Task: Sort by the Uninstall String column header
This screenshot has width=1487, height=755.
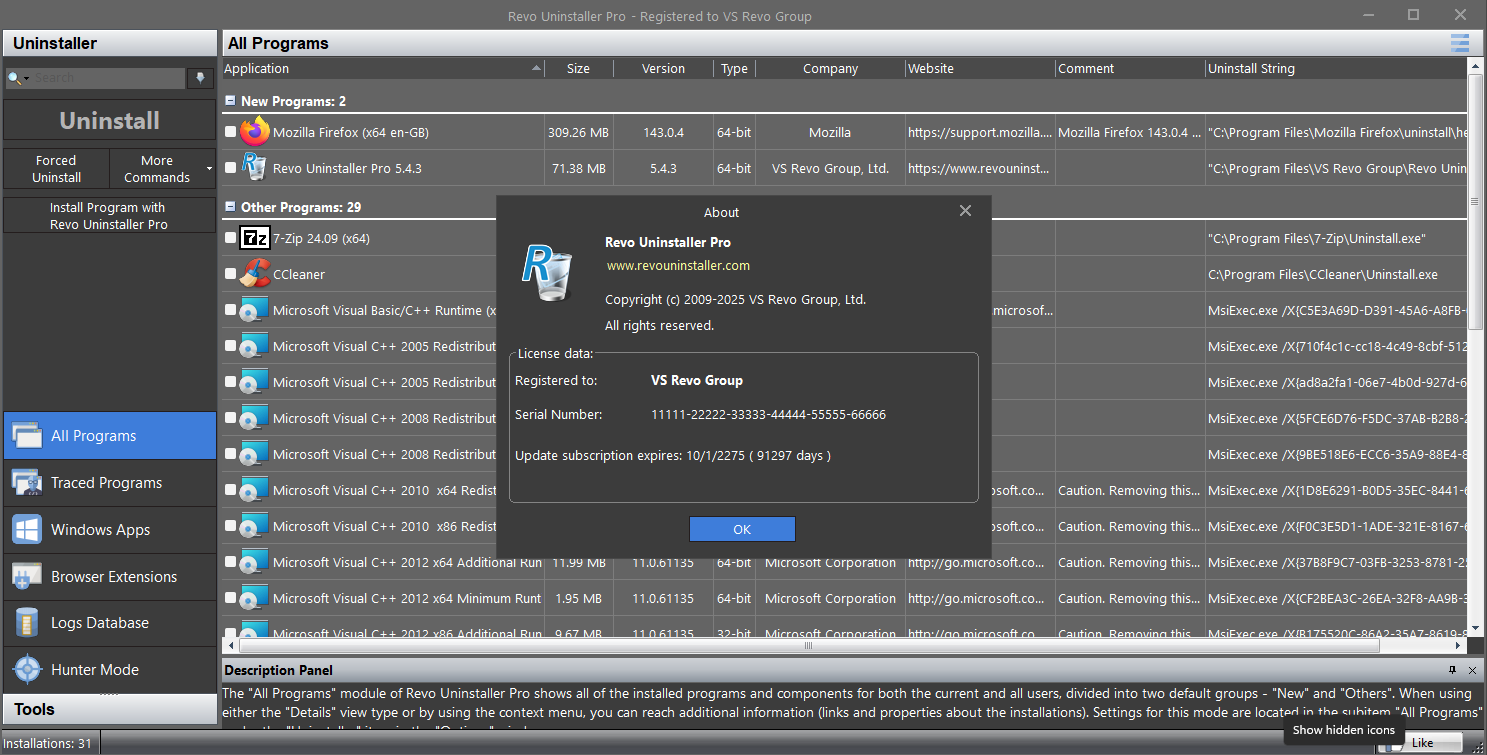Action: point(1336,69)
